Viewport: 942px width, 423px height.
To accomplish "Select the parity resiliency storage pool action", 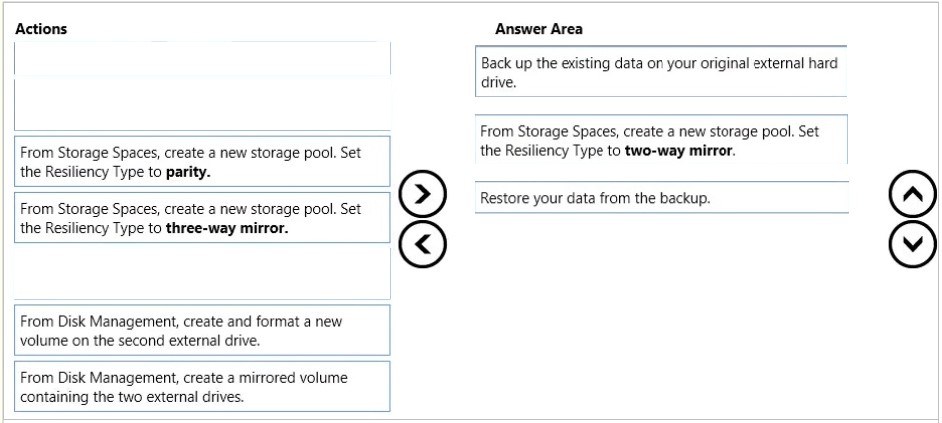I will (202, 162).
